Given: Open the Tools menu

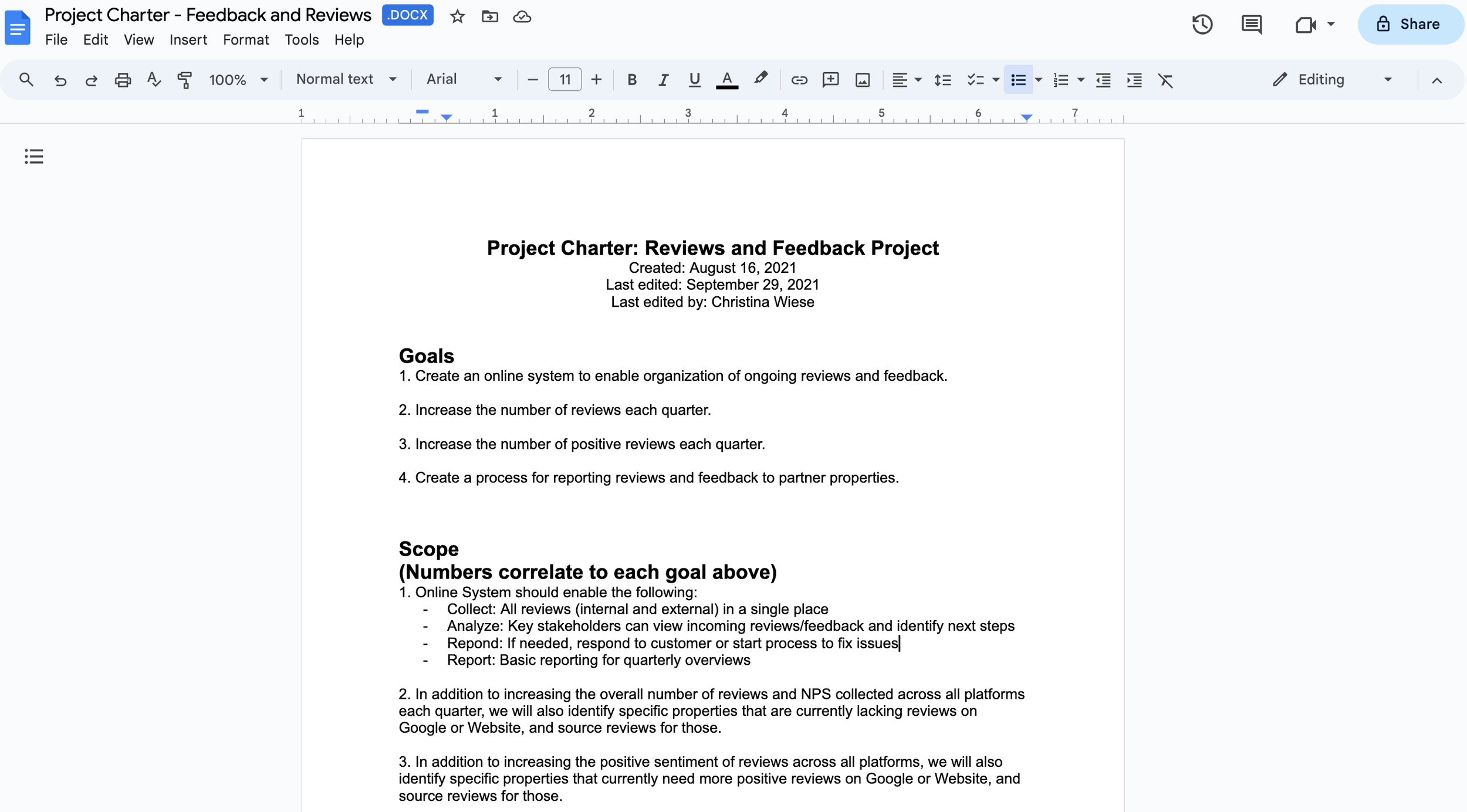Looking at the screenshot, I should click(x=301, y=39).
